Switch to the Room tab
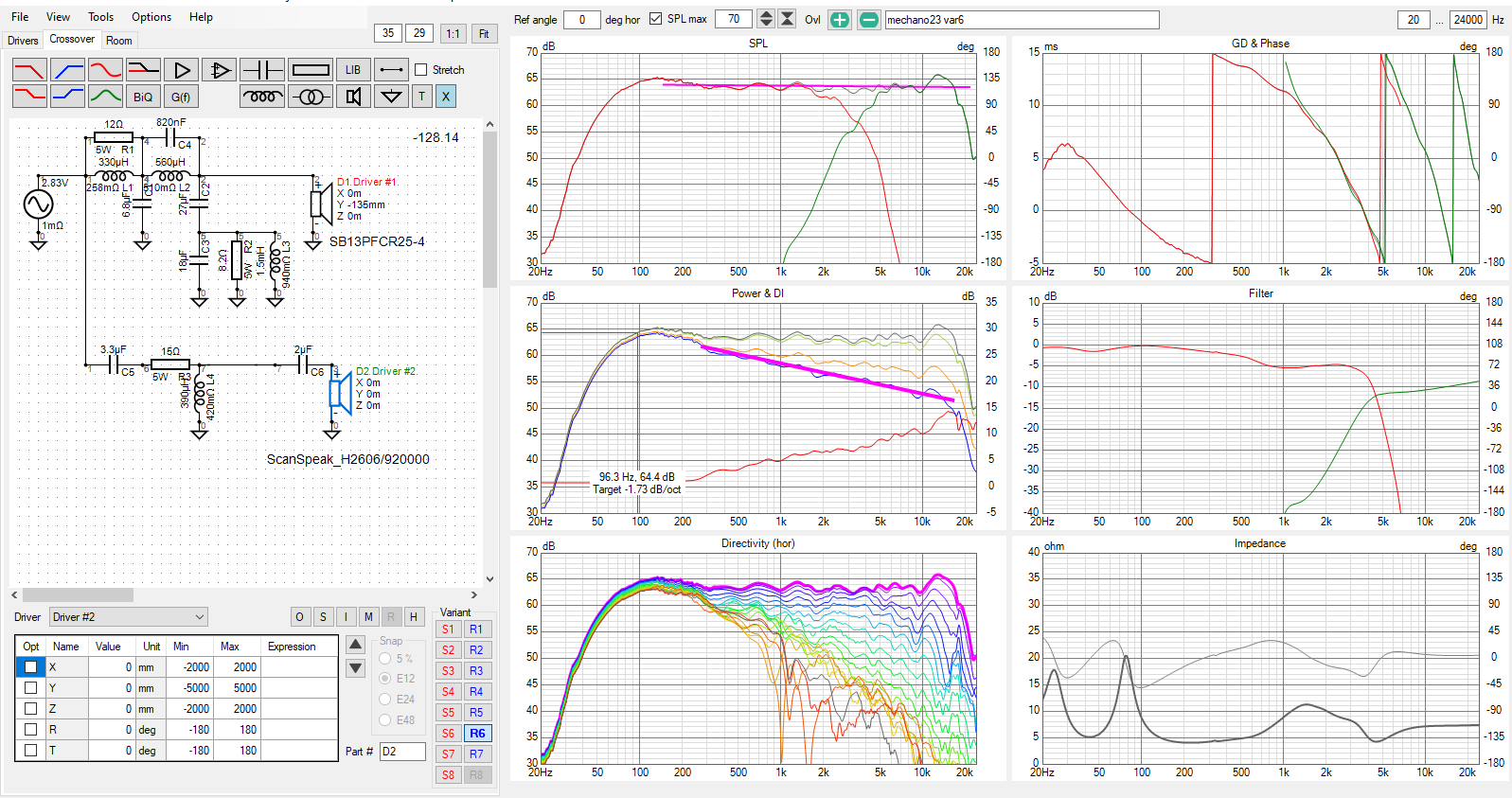 119,41
